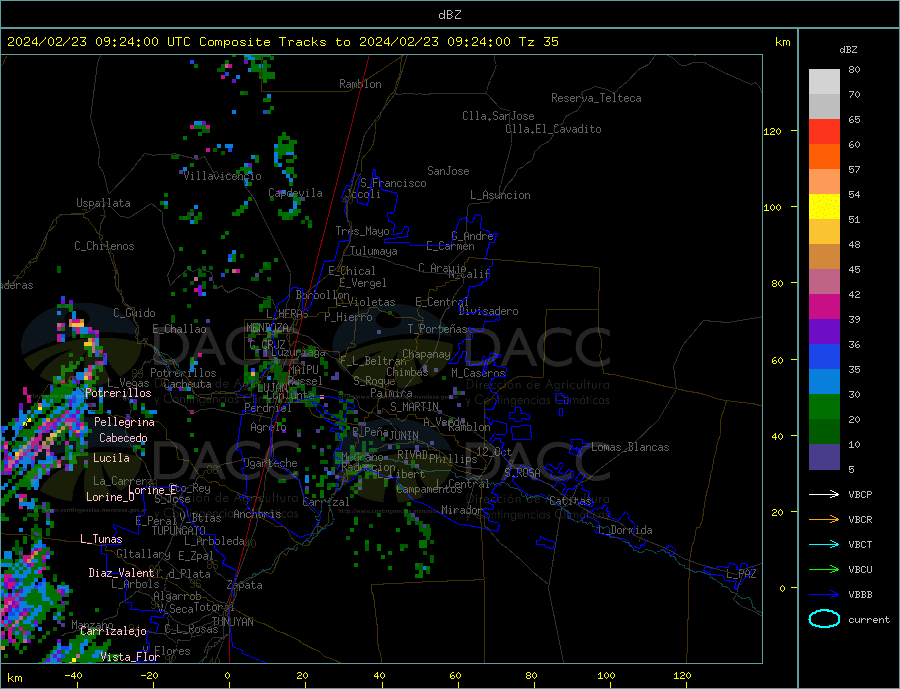Click the 'Tulumaya' map label
Screen dimensions: 900x689
click(374, 251)
